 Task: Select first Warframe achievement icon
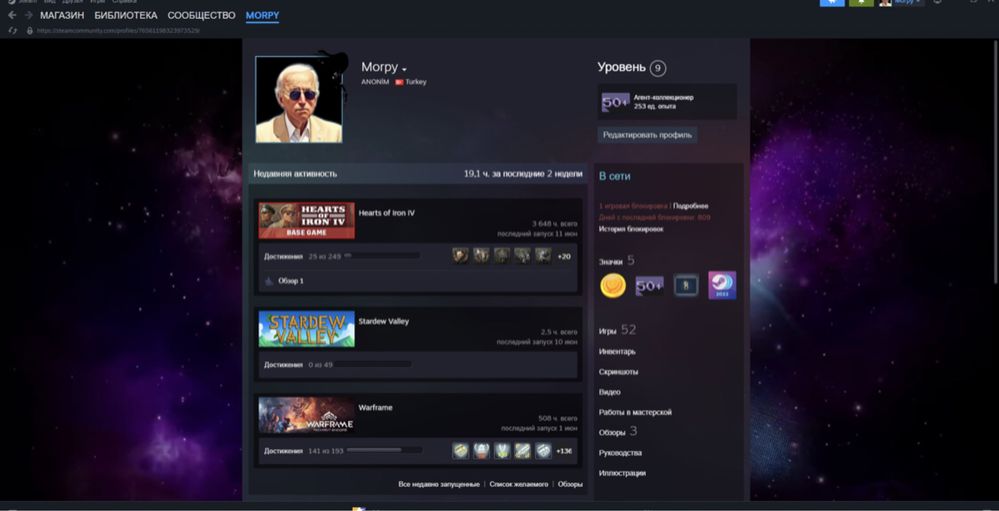click(x=461, y=451)
